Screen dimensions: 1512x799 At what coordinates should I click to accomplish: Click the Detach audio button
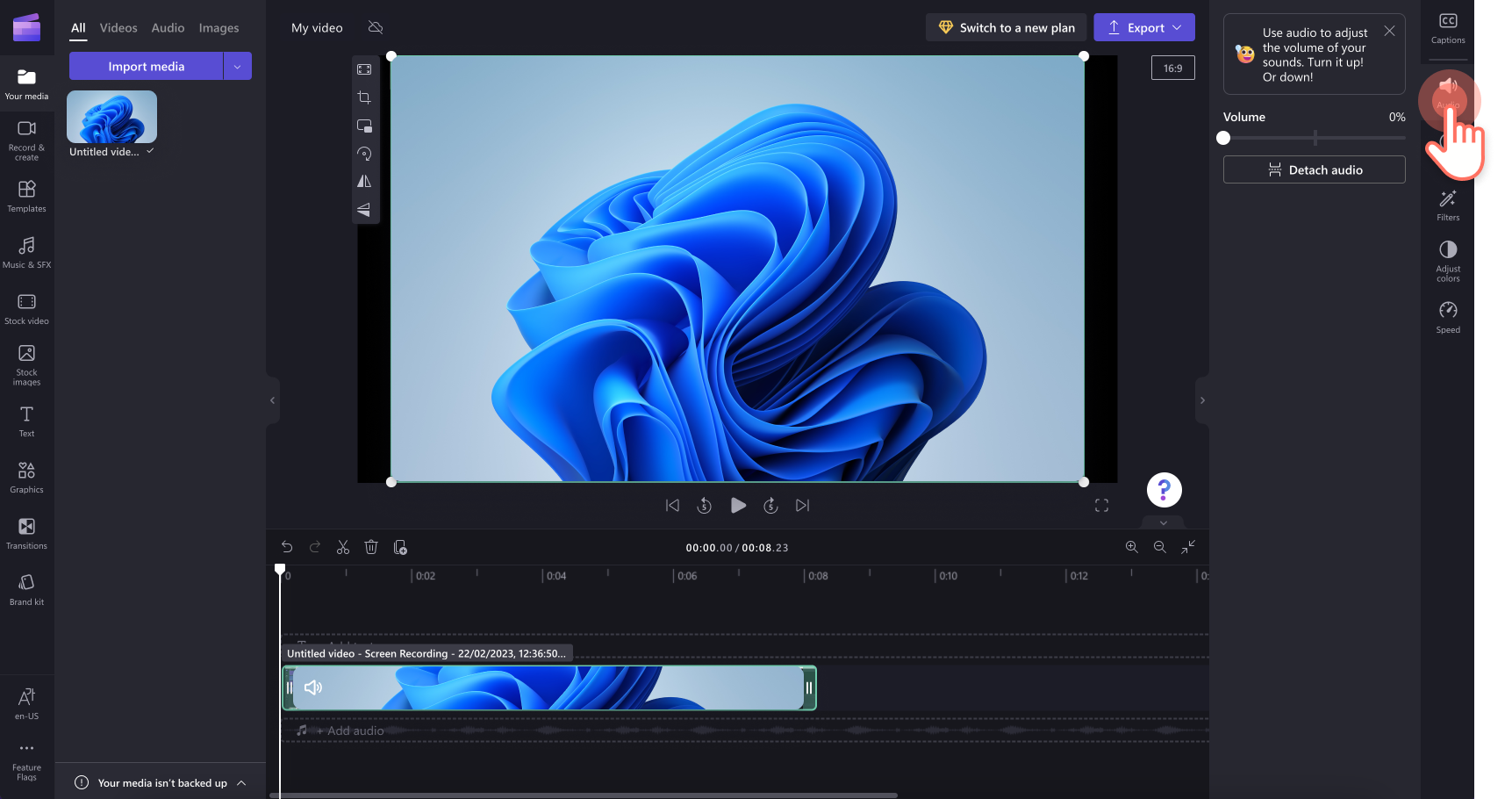1314,169
